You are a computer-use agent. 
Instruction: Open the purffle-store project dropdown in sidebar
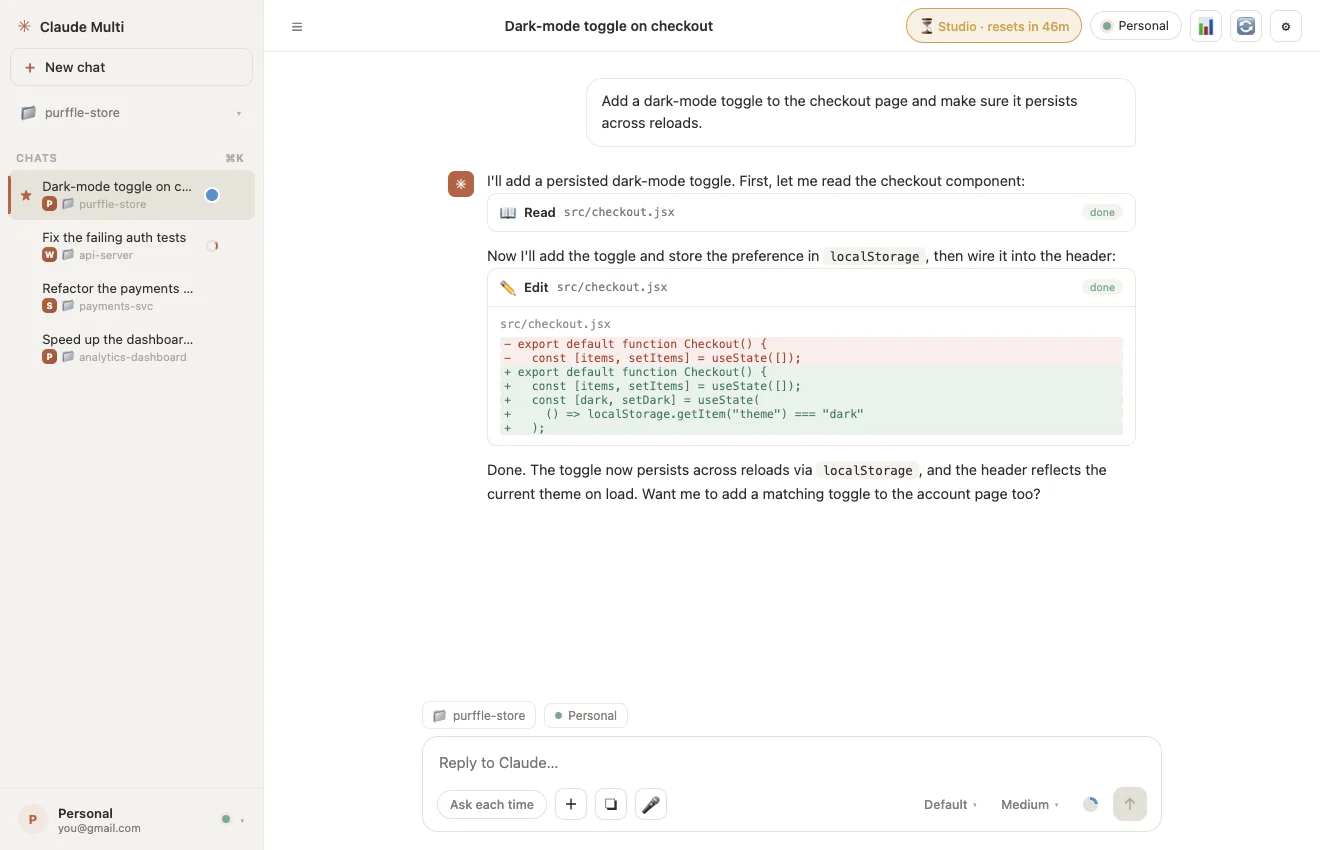click(x=131, y=113)
